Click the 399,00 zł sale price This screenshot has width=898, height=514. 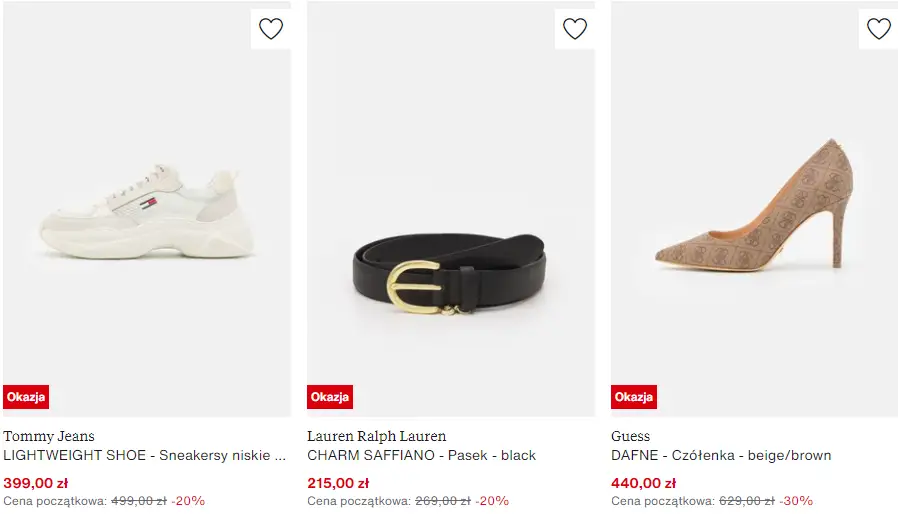click(x=35, y=483)
